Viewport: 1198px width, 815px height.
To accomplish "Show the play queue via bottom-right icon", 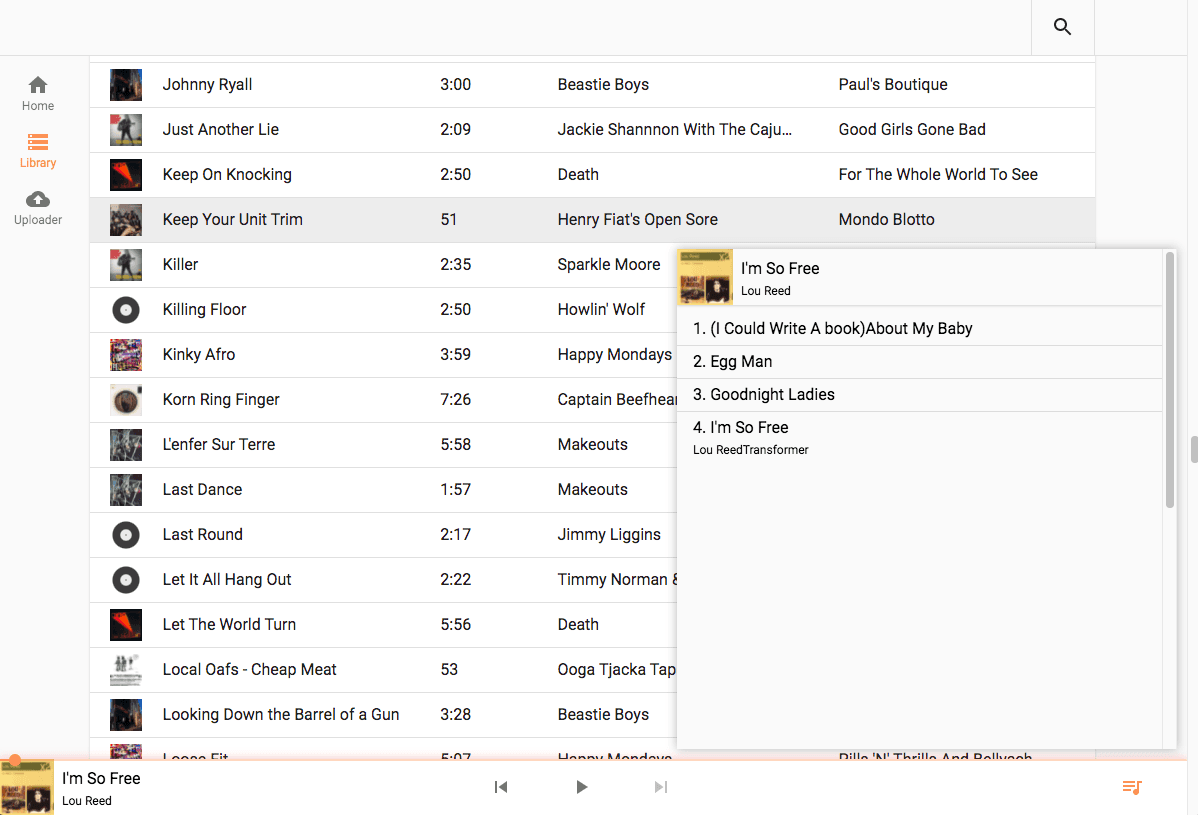I will (x=1131, y=787).
